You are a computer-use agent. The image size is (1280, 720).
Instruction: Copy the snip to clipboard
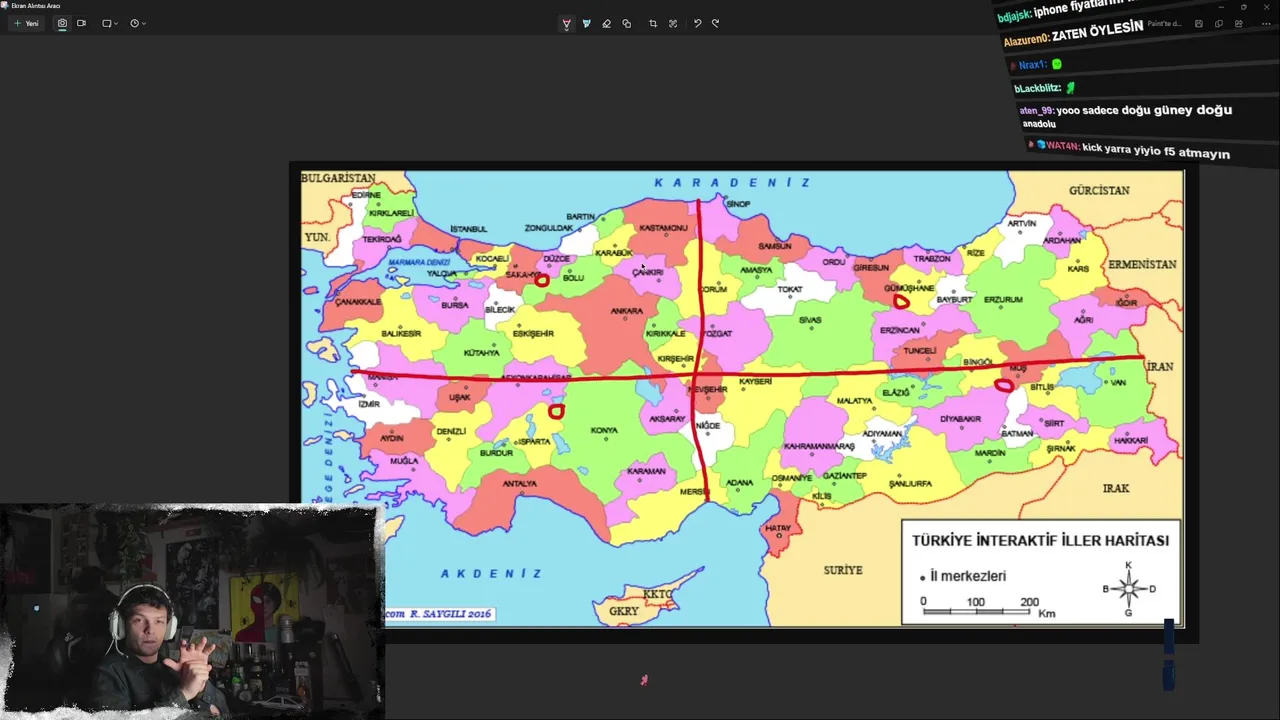click(x=1218, y=23)
